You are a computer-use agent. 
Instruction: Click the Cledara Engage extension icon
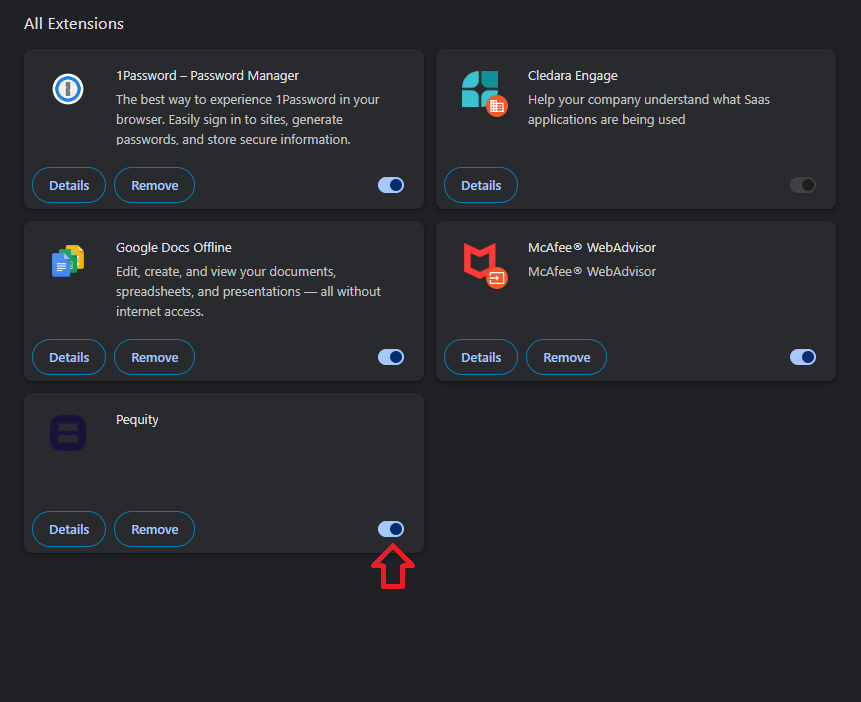pyautogui.click(x=484, y=93)
